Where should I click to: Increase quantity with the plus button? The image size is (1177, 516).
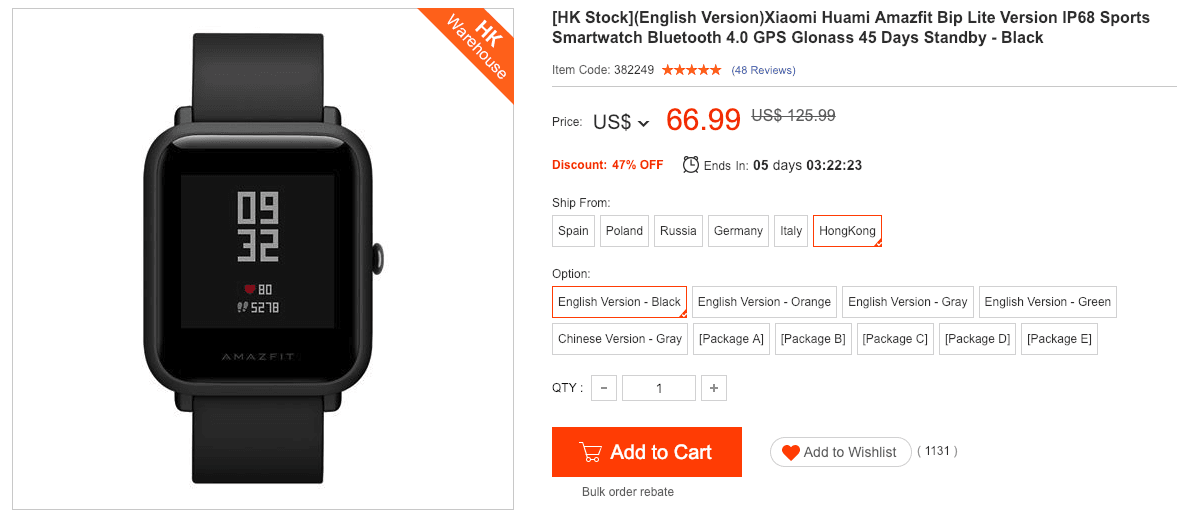[713, 388]
